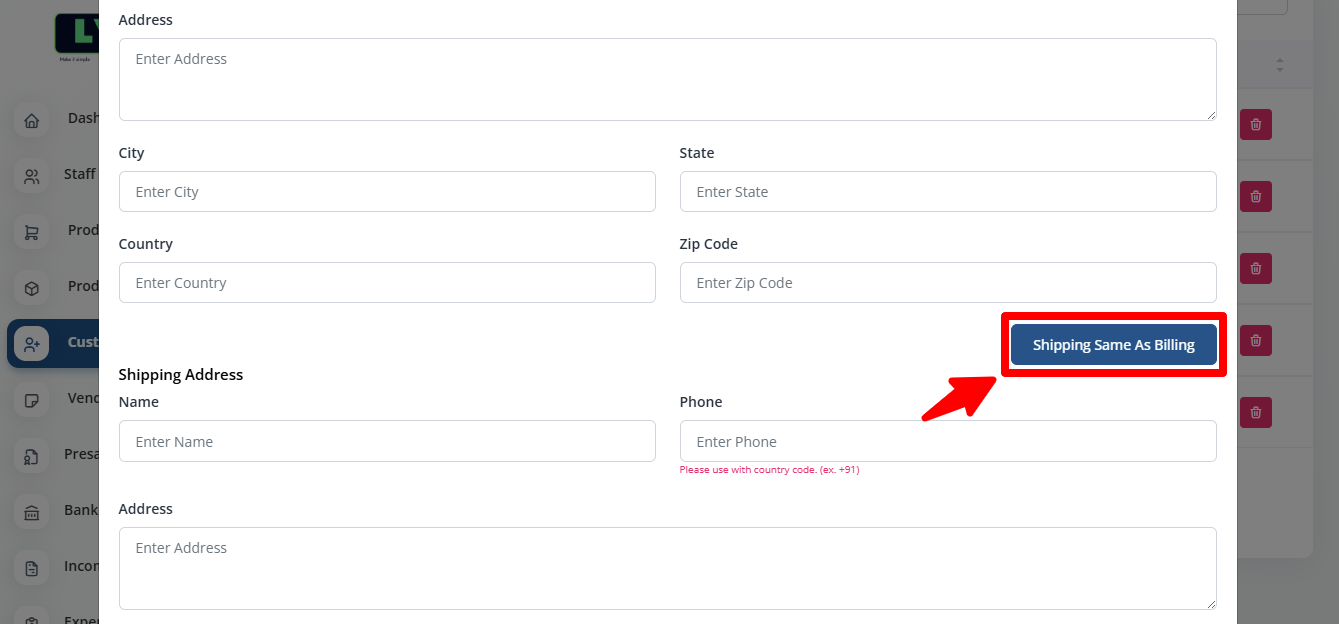This screenshot has width=1339, height=624.
Task: Click the Shipping Same As Billing button
Action: (1113, 345)
